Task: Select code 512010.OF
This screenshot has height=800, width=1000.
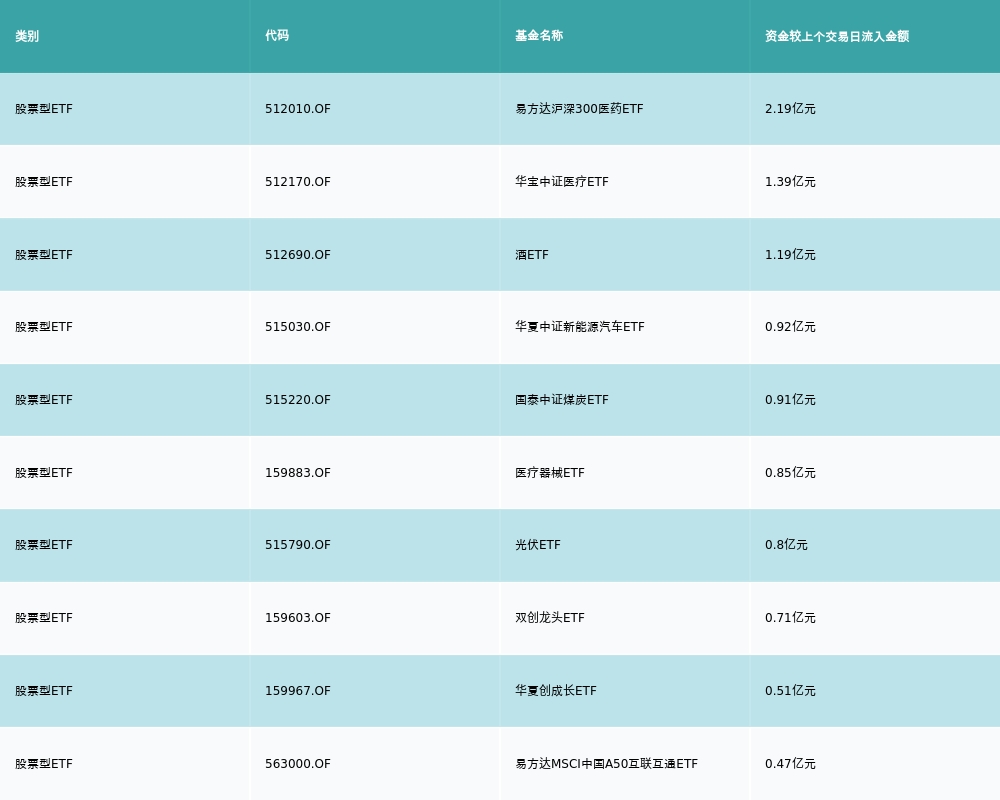Action: coord(298,109)
